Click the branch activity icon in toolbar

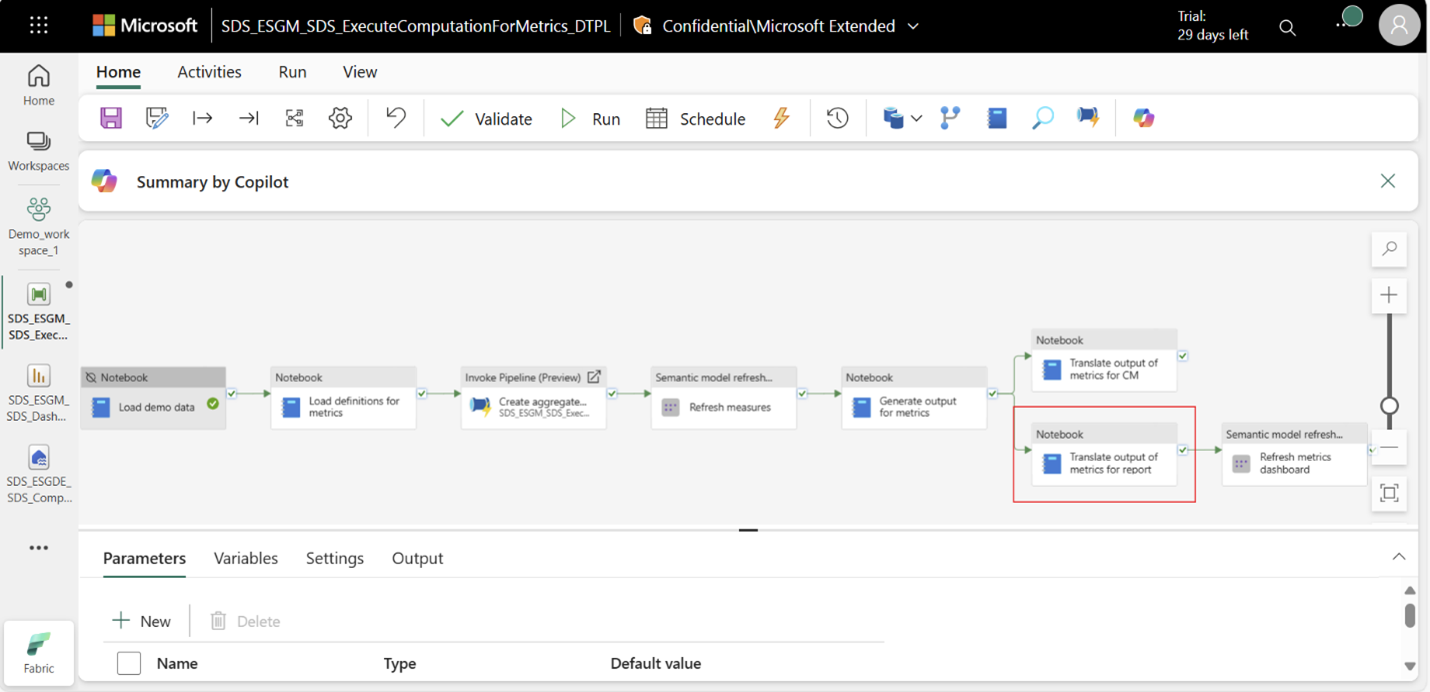[950, 118]
